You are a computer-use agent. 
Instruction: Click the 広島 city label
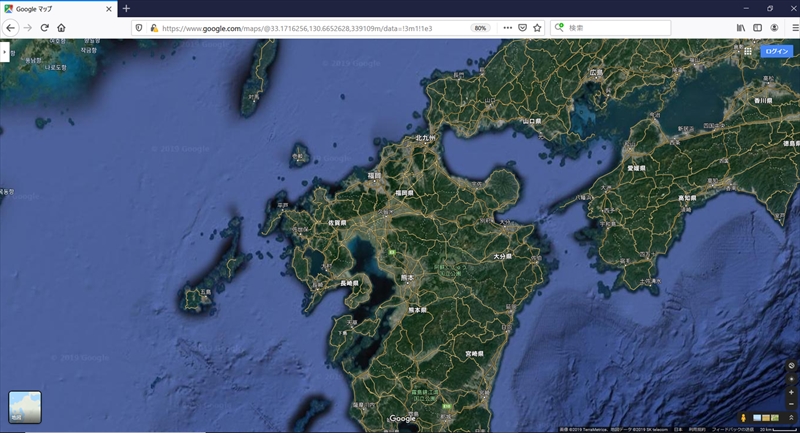(596, 72)
